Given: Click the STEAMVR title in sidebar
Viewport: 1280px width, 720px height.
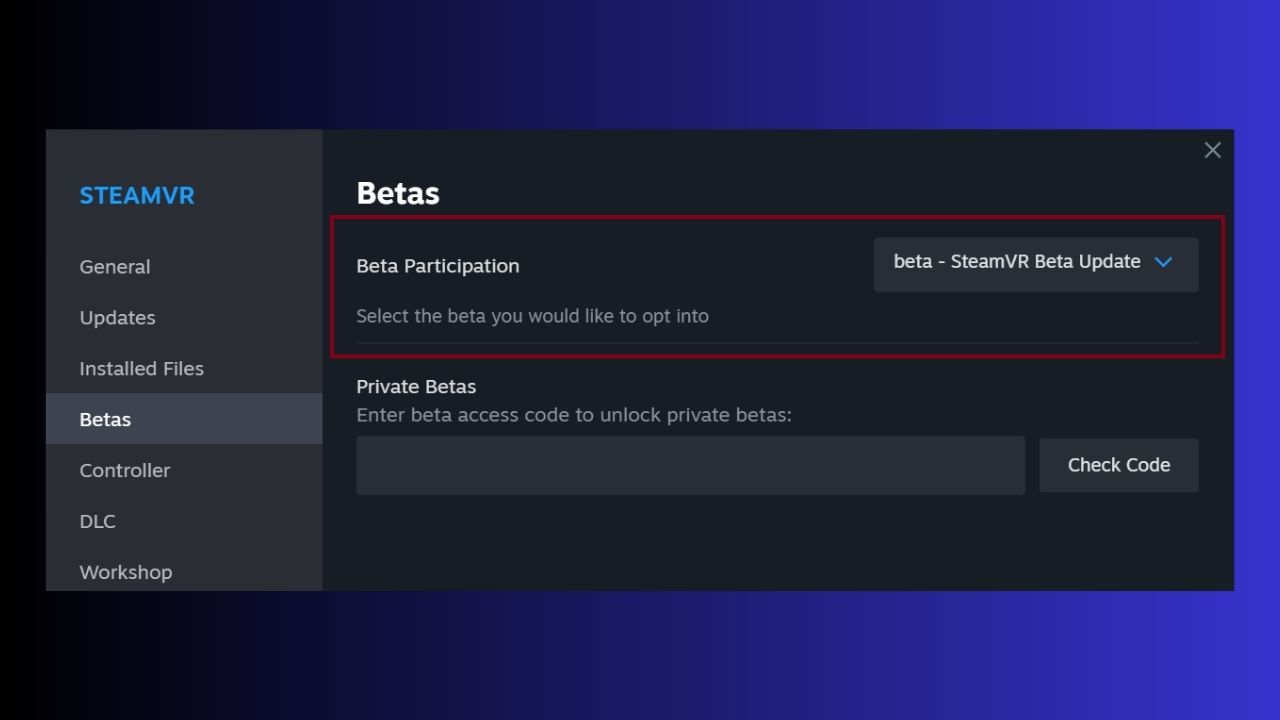Looking at the screenshot, I should (x=137, y=196).
